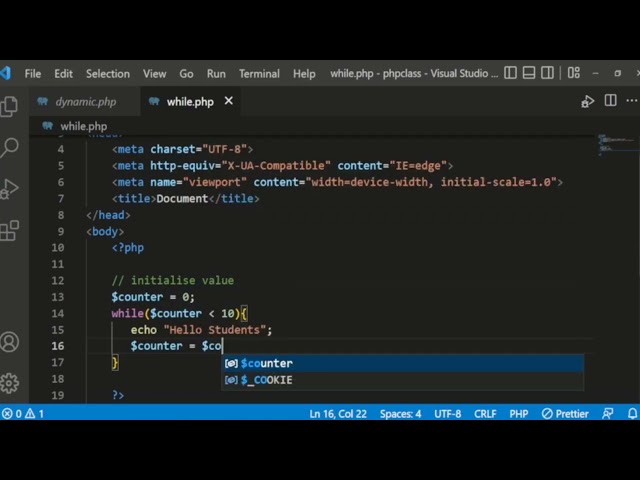The height and width of the screenshot is (480, 640).
Task: Open the Accounts menu icon
Action: (9, 342)
